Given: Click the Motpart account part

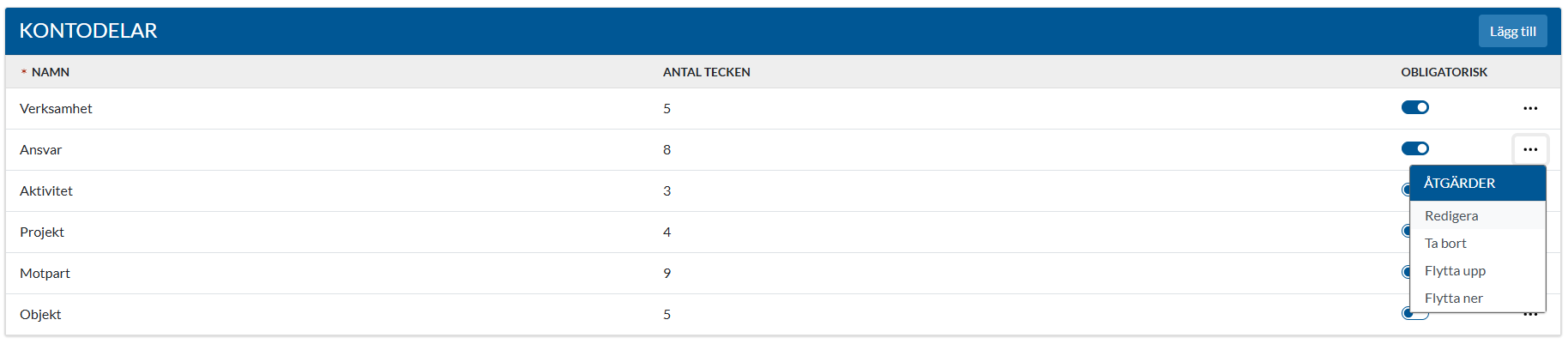Looking at the screenshot, I should 45,274.
